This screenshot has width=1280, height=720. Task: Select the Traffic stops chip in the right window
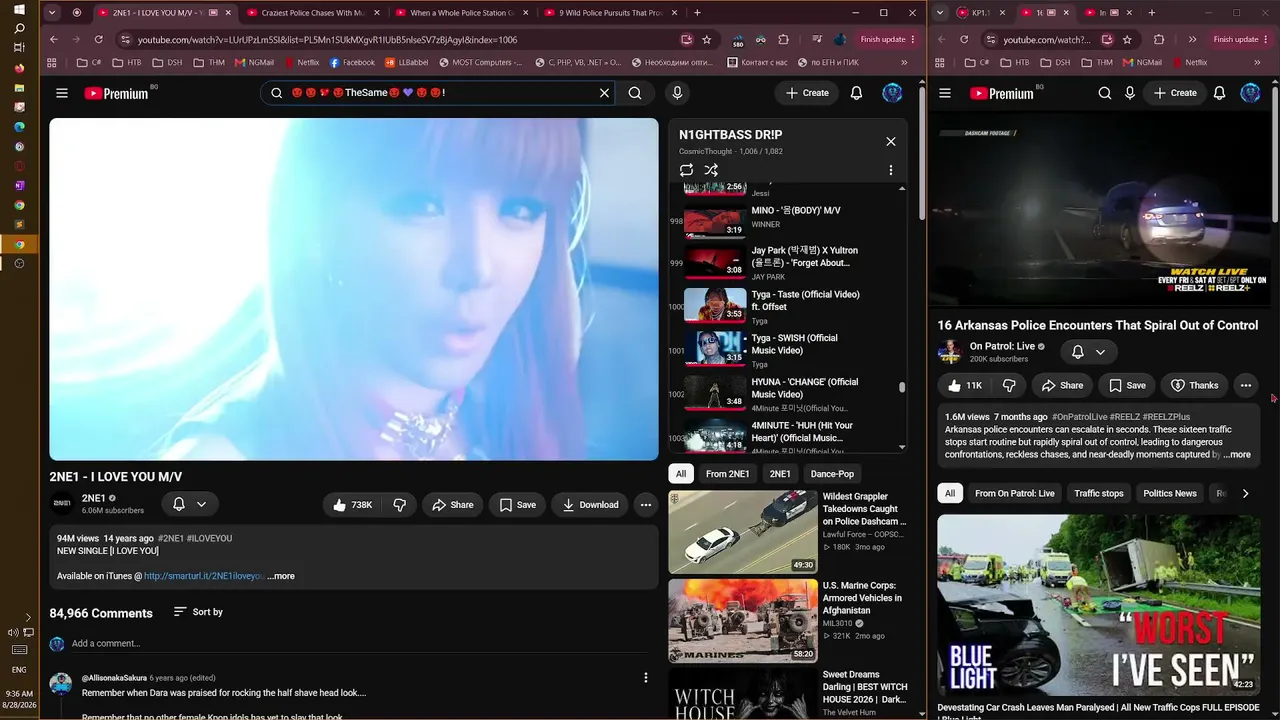(1099, 493)
